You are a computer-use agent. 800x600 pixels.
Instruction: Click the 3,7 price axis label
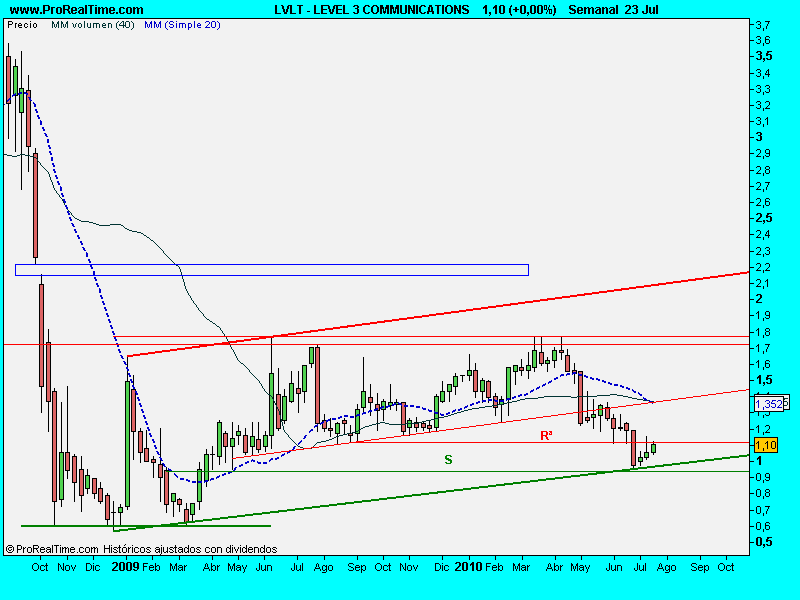763,24
